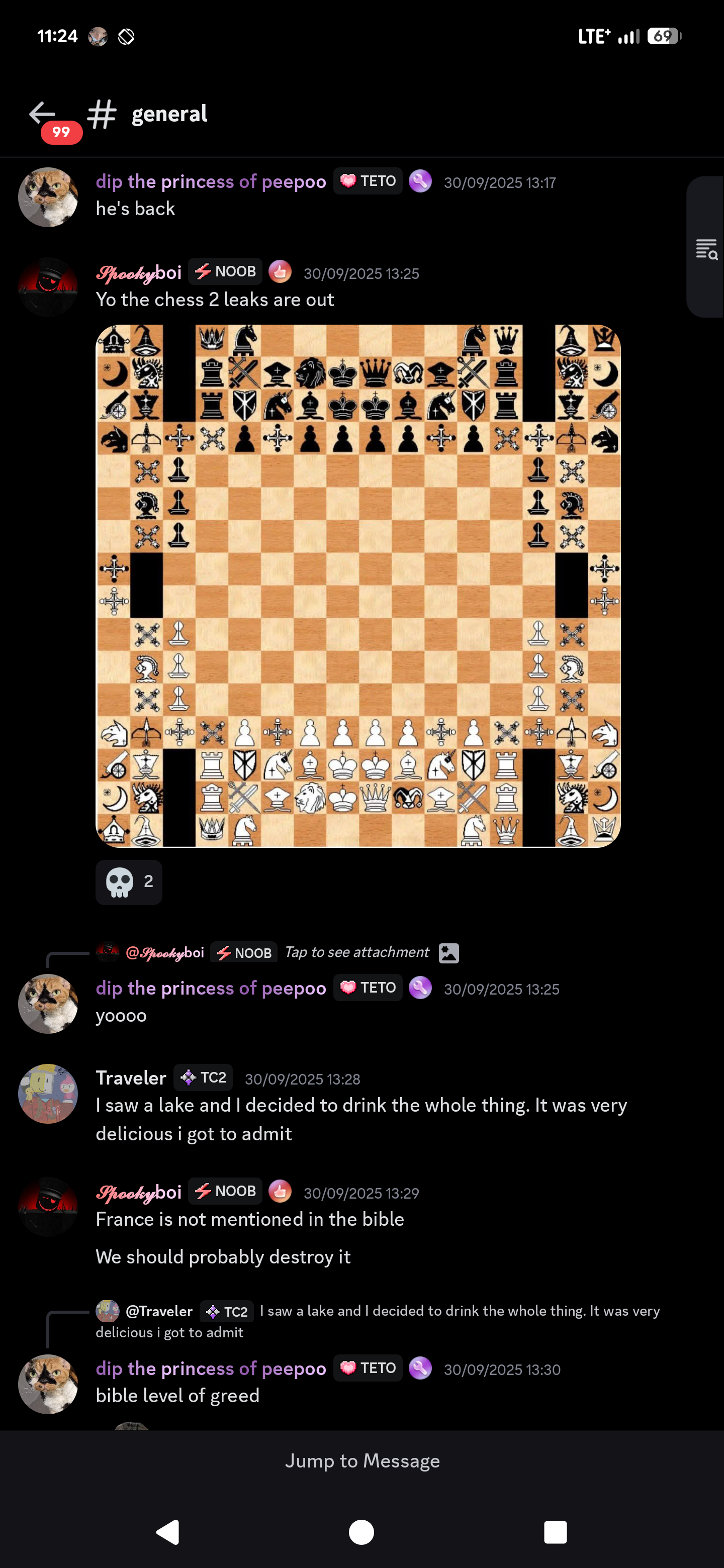Open the reply preview quoting Traveler's lake message
Screen dimensions: 724x1568
point(378,1321)
